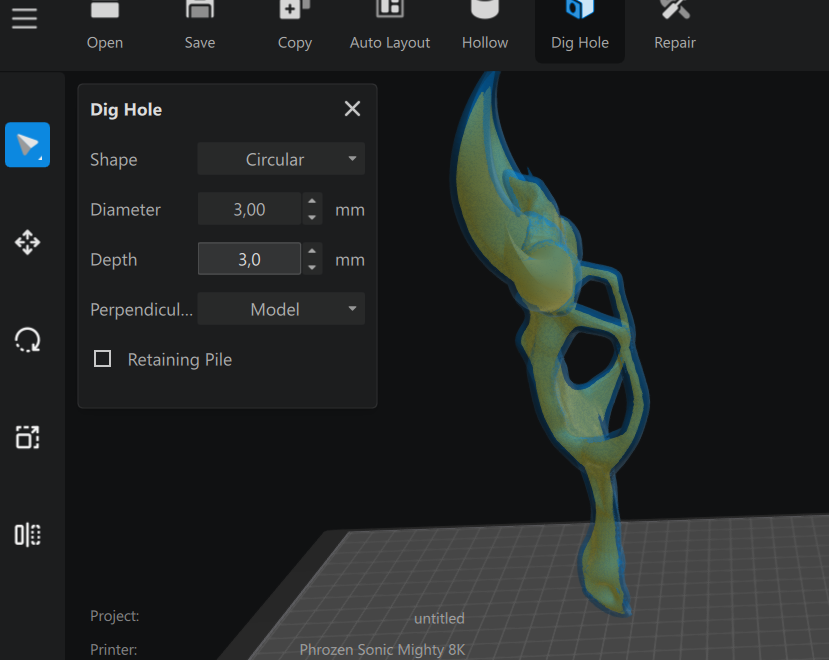Activate the select arrow tool
829x660 pixels.
(27, 145)
